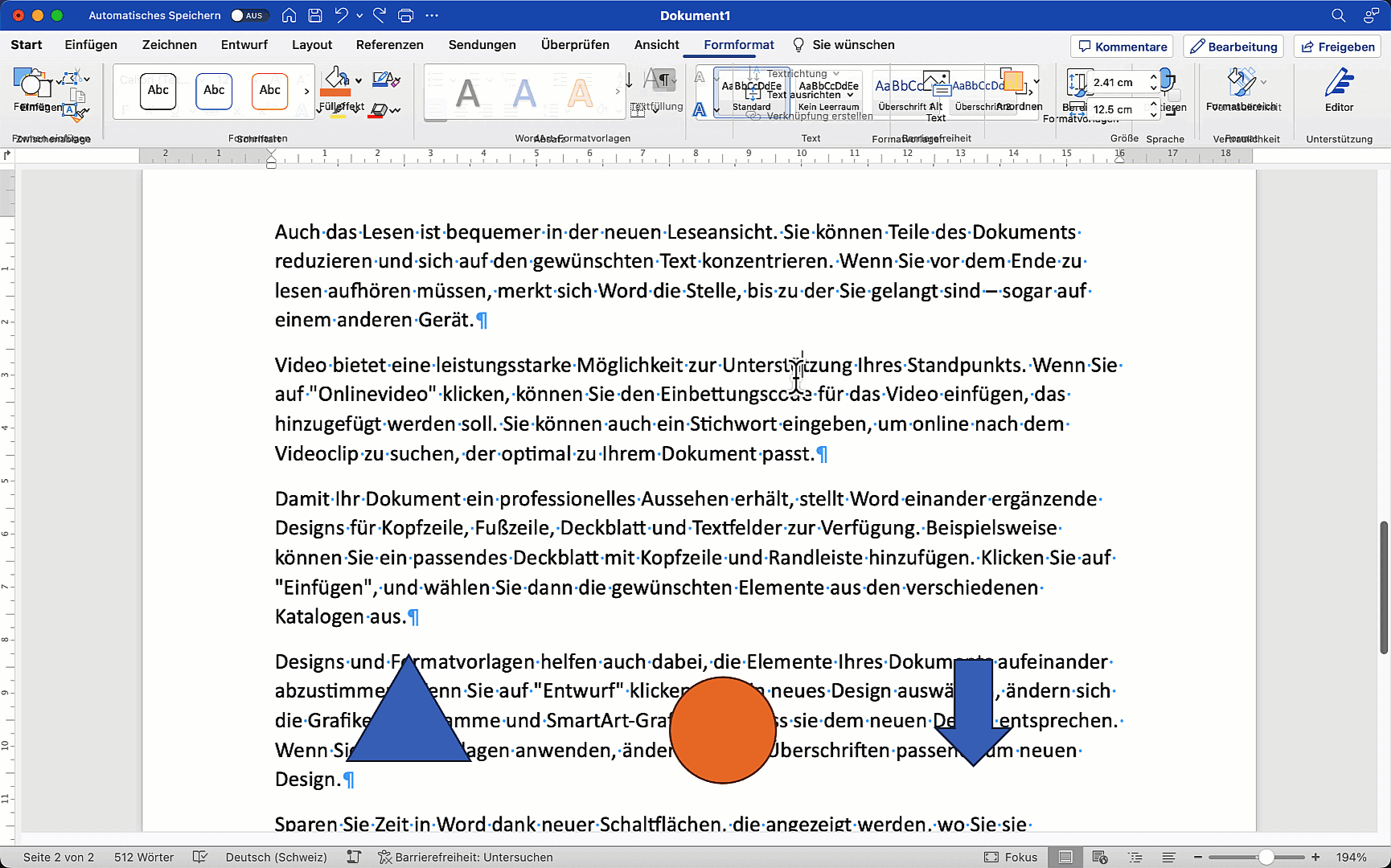Click the save icon in title bar
This screenshot has width=1391, height=868.
[315, 15]
